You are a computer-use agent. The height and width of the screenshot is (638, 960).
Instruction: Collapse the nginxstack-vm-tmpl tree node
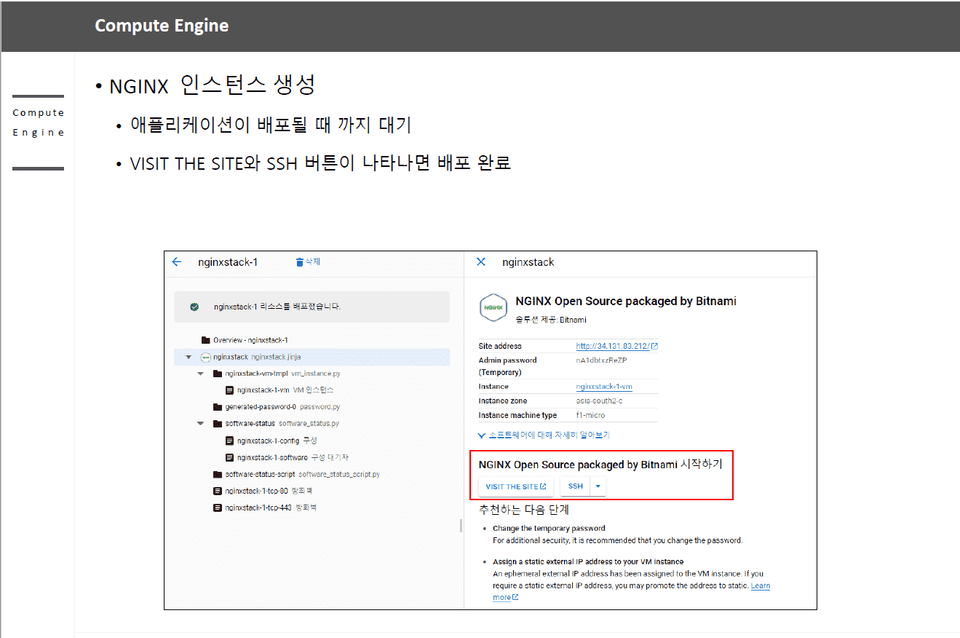pyautogui.click(x=200, y=373)
